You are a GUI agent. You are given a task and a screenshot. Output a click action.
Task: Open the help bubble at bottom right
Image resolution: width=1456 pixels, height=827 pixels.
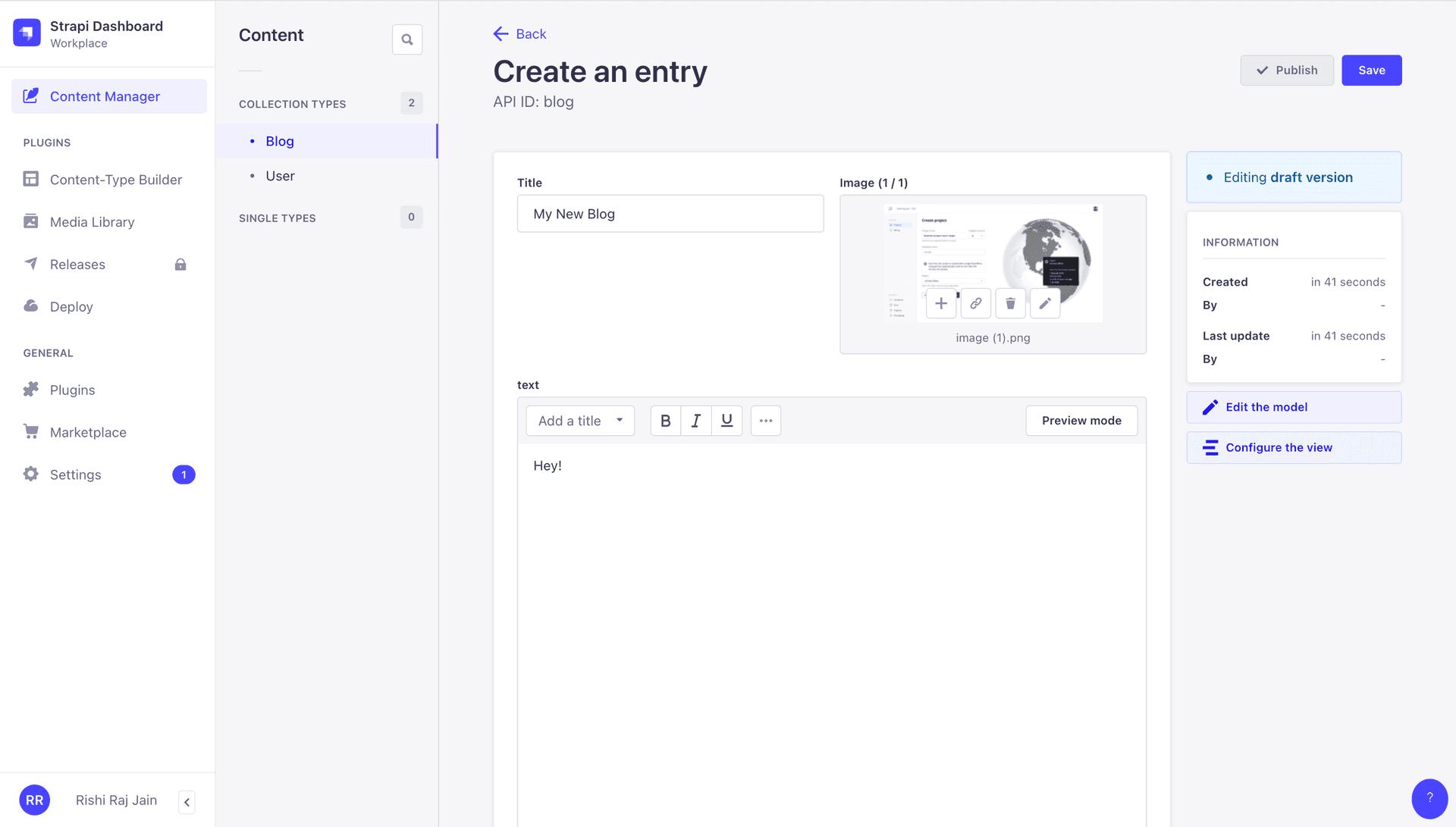[x=1429, y=798]
